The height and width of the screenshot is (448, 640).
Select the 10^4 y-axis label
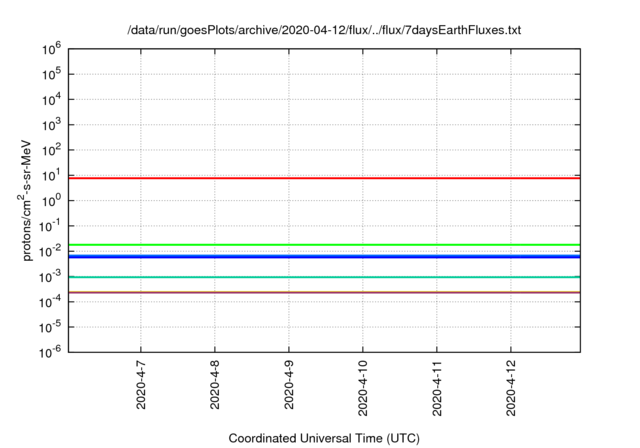tap(51, 100)
